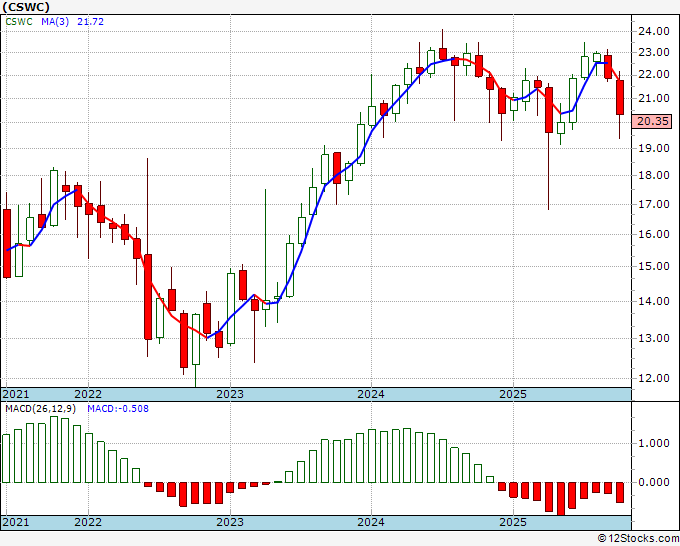680x546 pixels.
Task: Click the green CSWC legend label
Action: [19, 22]
